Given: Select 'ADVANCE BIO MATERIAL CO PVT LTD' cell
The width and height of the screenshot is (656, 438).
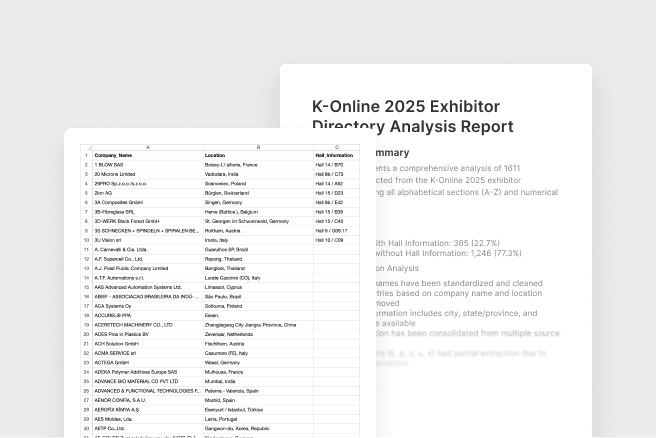Looking at the screenshot, I should 148,381.
